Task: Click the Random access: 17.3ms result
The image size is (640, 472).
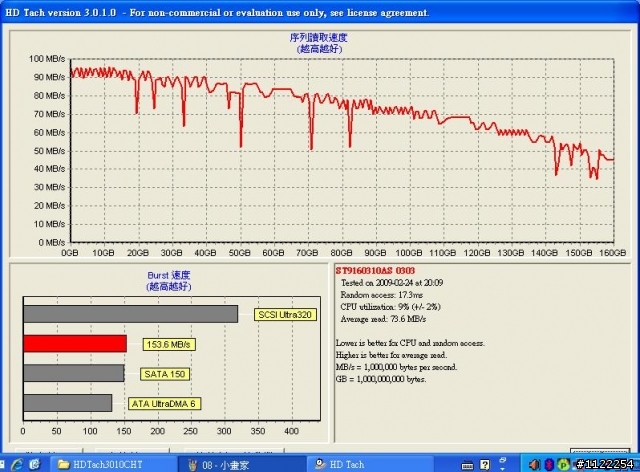Action: (382, 295)
